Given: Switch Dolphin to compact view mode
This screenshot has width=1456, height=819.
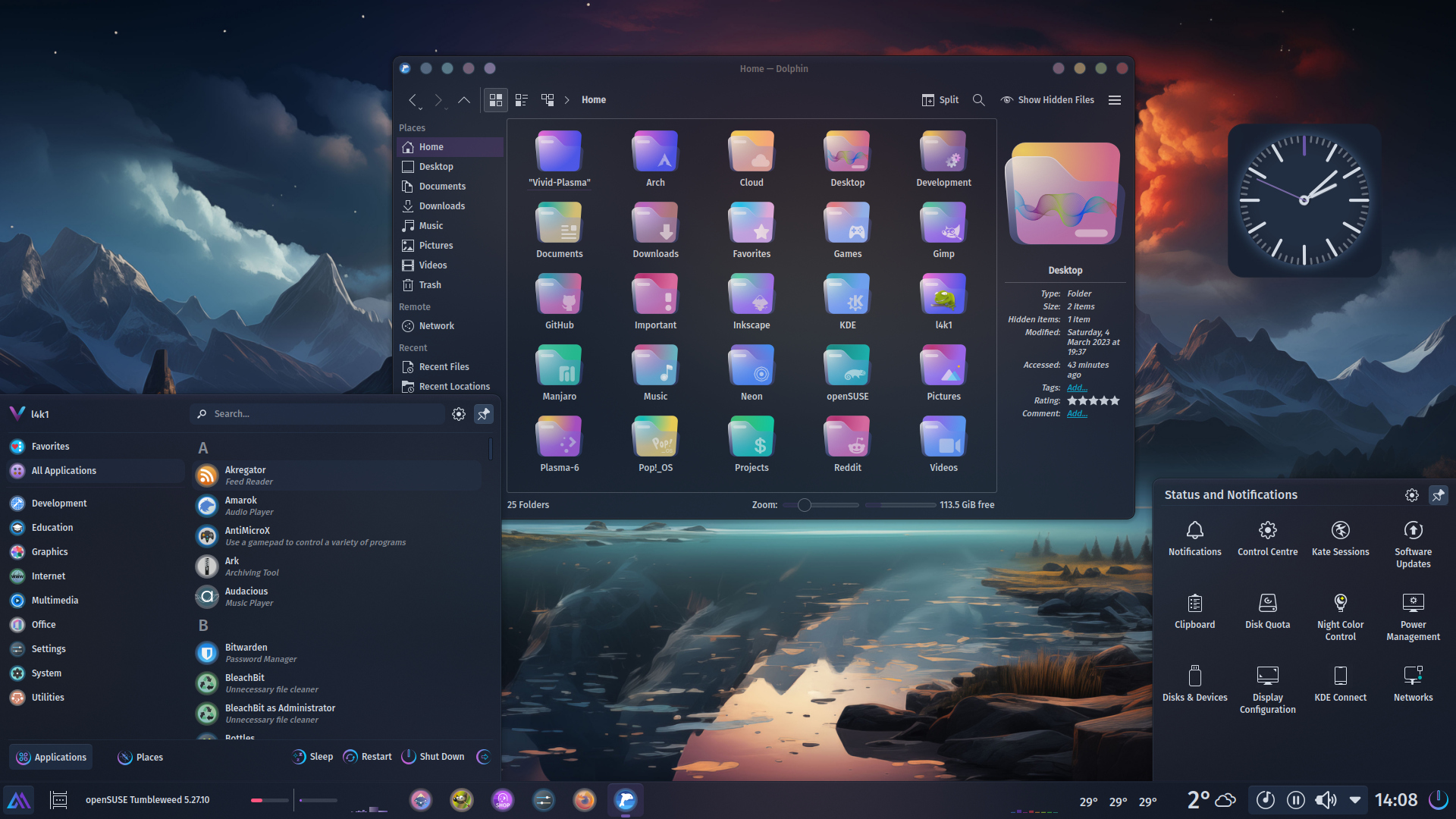Looking at the screenshot, I should [x=522, y=100].
